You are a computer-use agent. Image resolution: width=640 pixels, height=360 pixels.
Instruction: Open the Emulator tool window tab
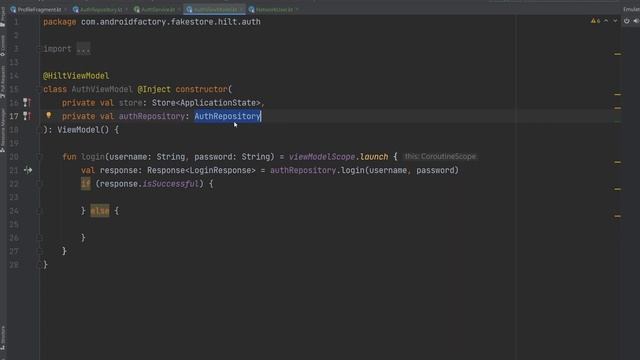tap(631, 9)
